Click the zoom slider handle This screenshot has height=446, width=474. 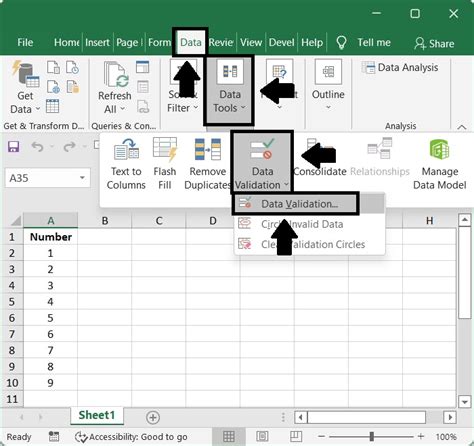coord(372,436)
